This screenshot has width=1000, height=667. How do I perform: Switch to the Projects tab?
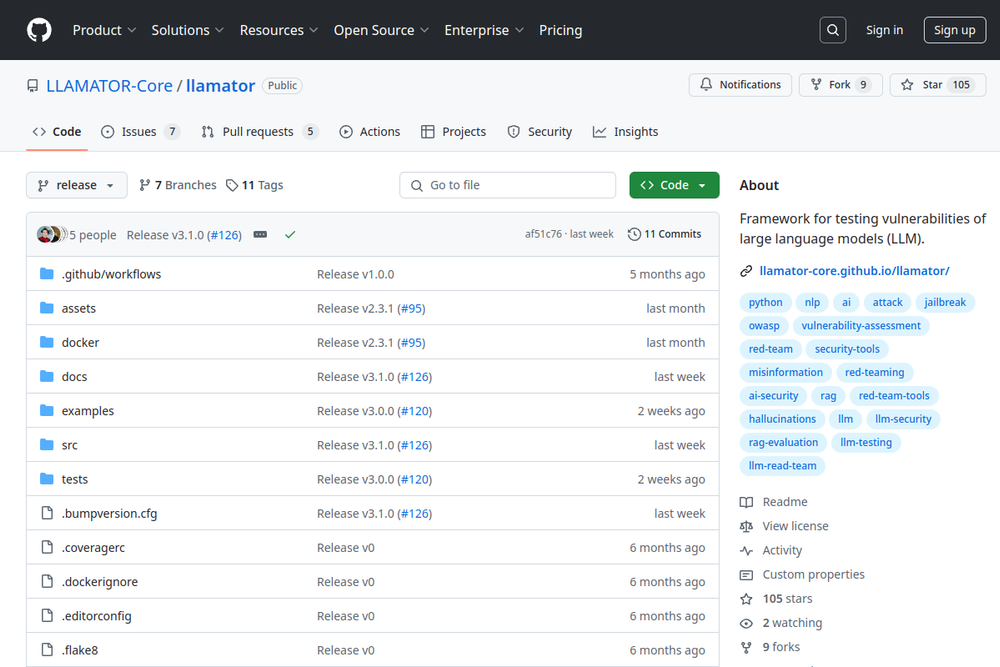click(453, 131)
